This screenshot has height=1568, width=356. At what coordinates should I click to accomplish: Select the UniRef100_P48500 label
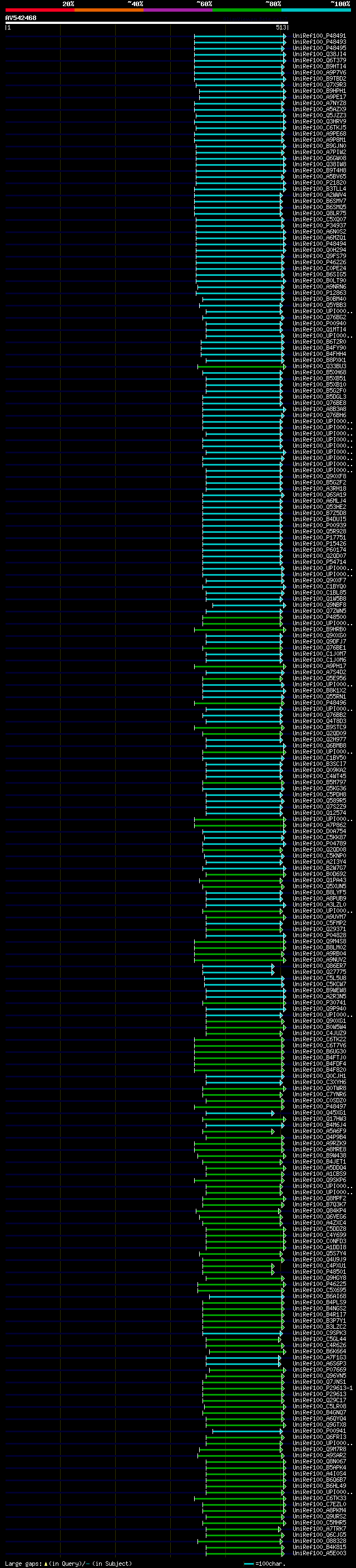319,617
